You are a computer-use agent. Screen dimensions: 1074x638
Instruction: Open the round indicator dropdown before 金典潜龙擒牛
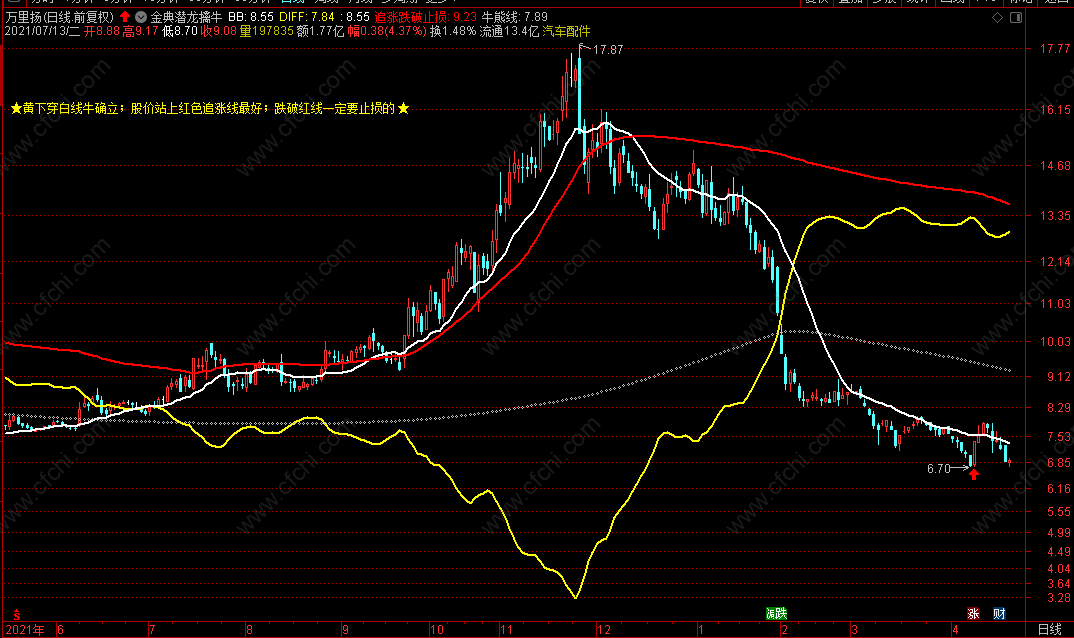(x=141, y=16)
